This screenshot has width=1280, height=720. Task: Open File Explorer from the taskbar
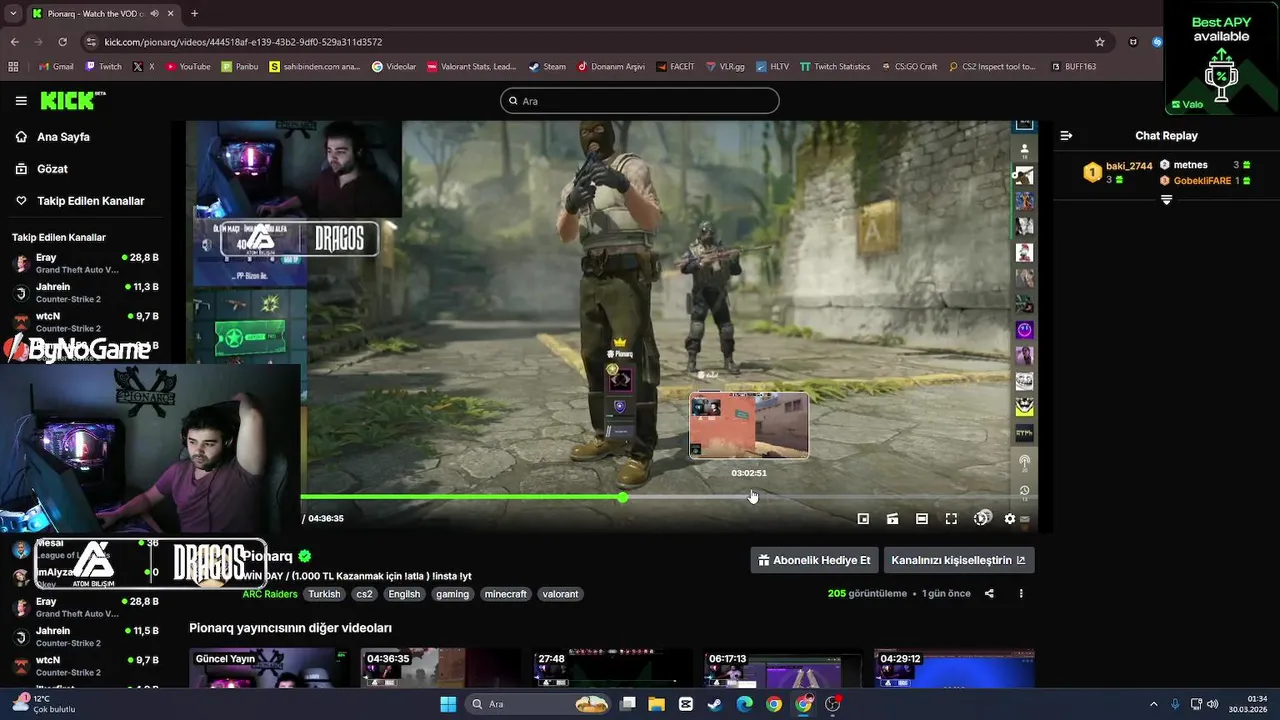(656, 704)
